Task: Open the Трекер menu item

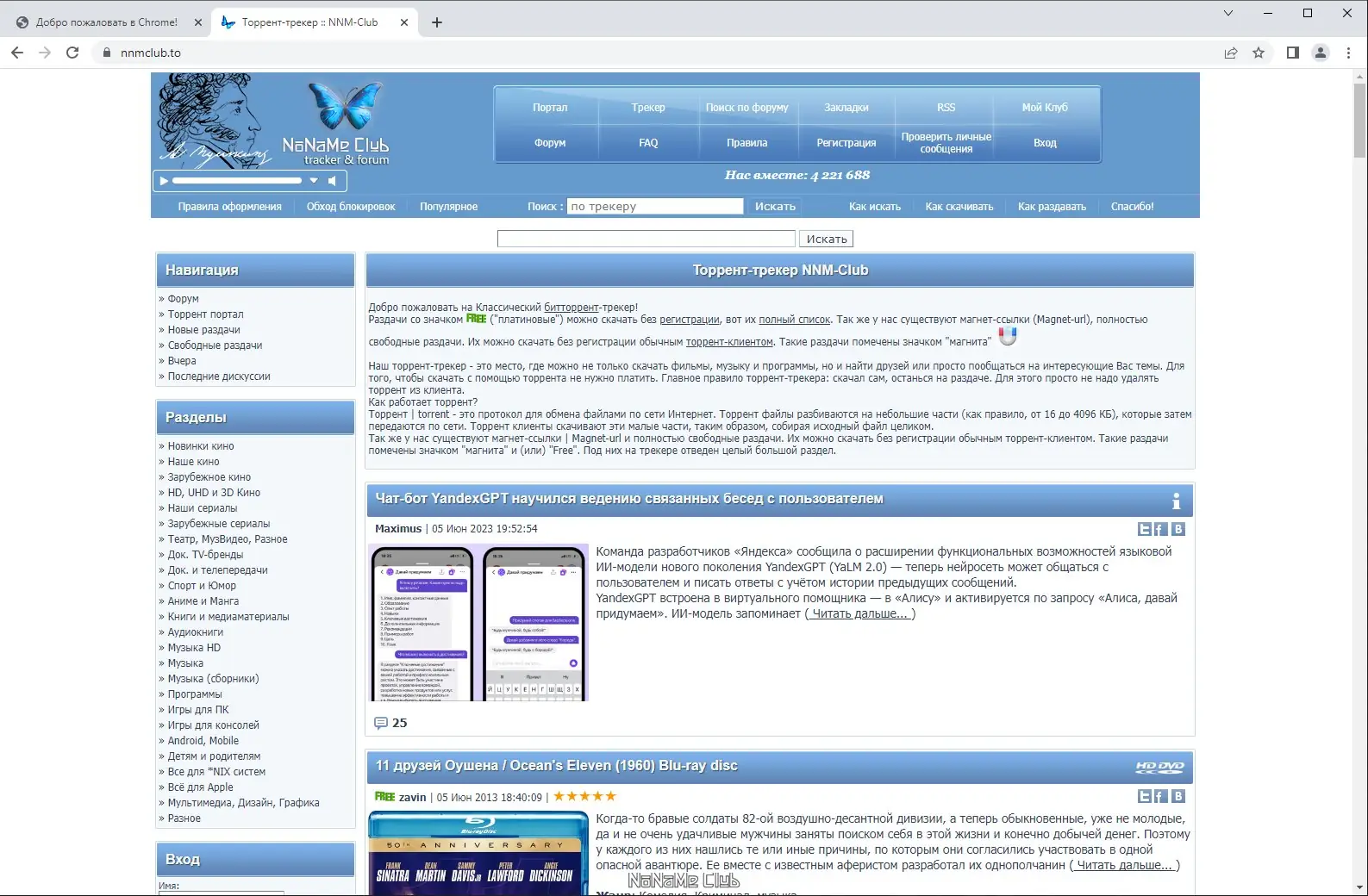Action: pos(648,108)
